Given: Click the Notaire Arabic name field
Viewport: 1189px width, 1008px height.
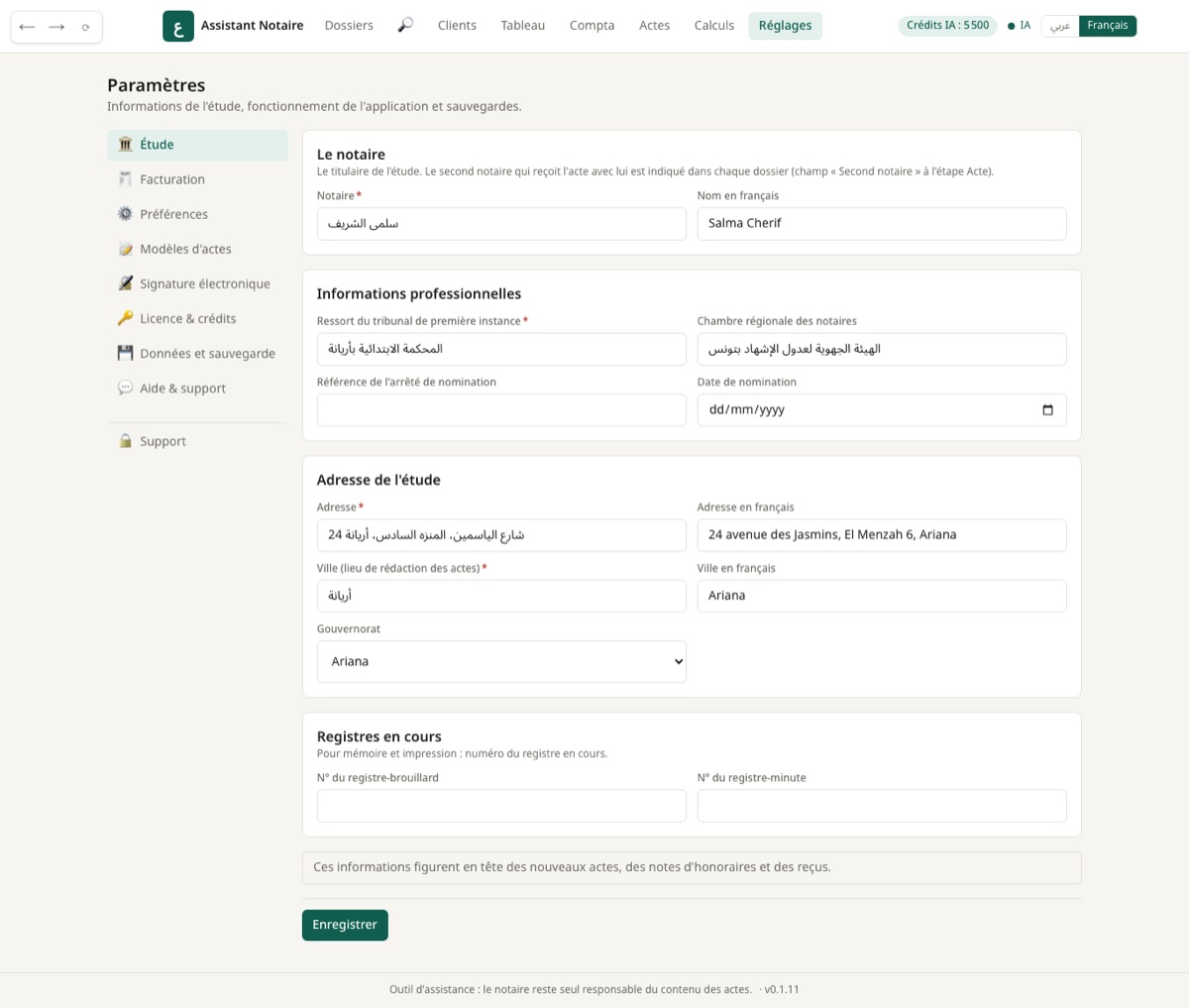Looking at the screenshot, I should pyautogui.click(x=501, y=224).
